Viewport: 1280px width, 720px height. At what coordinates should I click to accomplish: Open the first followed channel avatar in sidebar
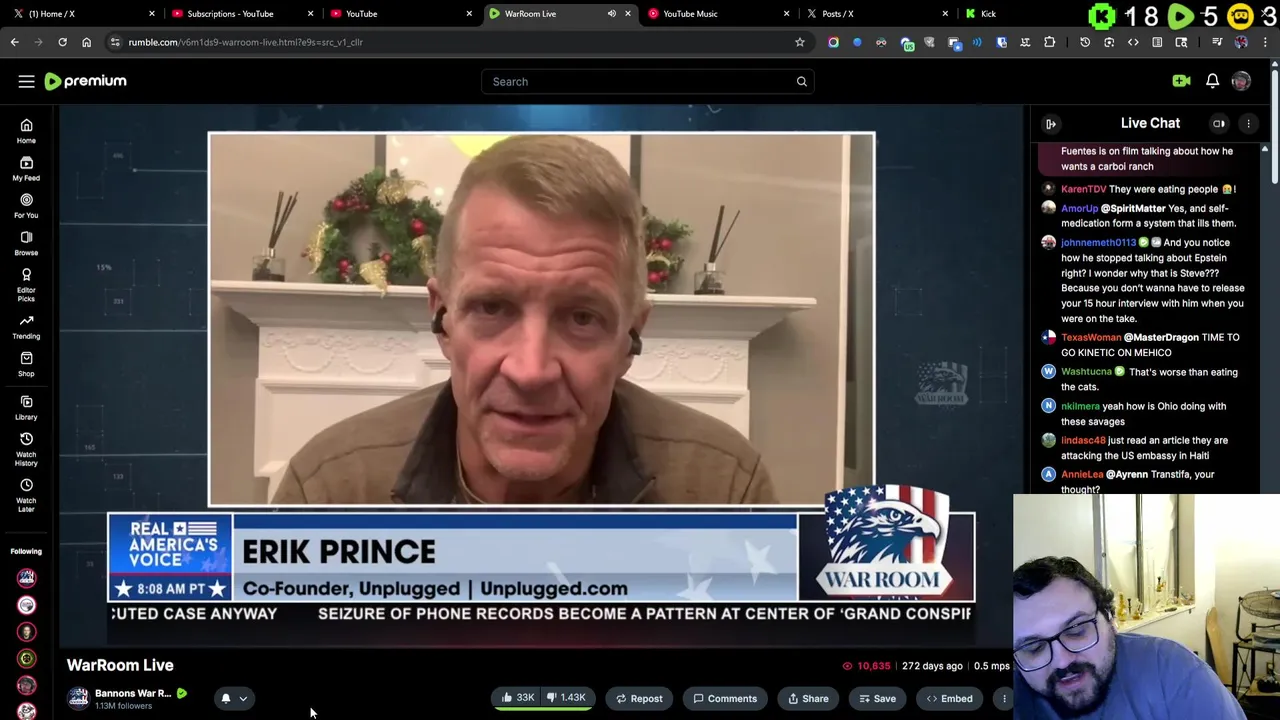point(26,578)
